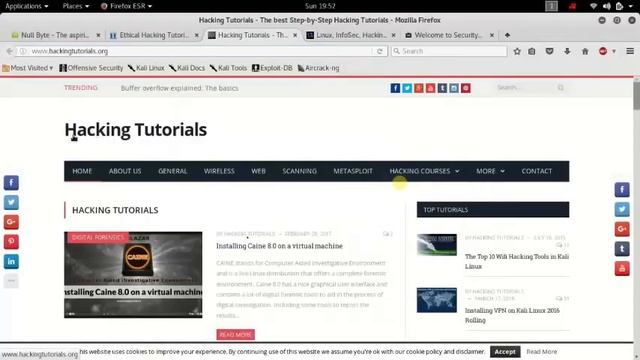Show more share options in left sidebar
The image size is (640, 360).
pyautogui.click(x=11, y=281)
